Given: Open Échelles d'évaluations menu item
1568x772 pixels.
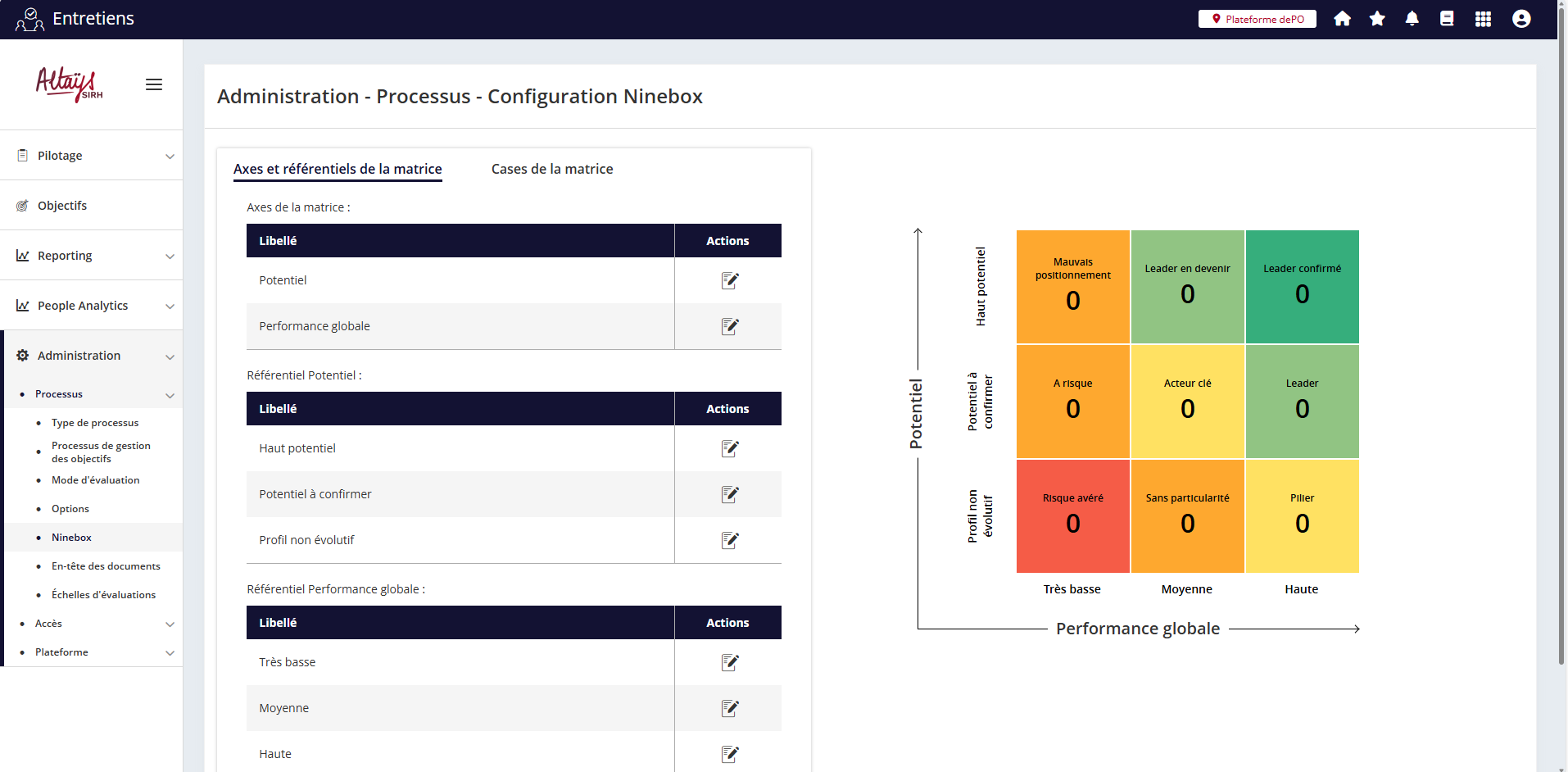Looking at the screenshot, I should [103, 595].
